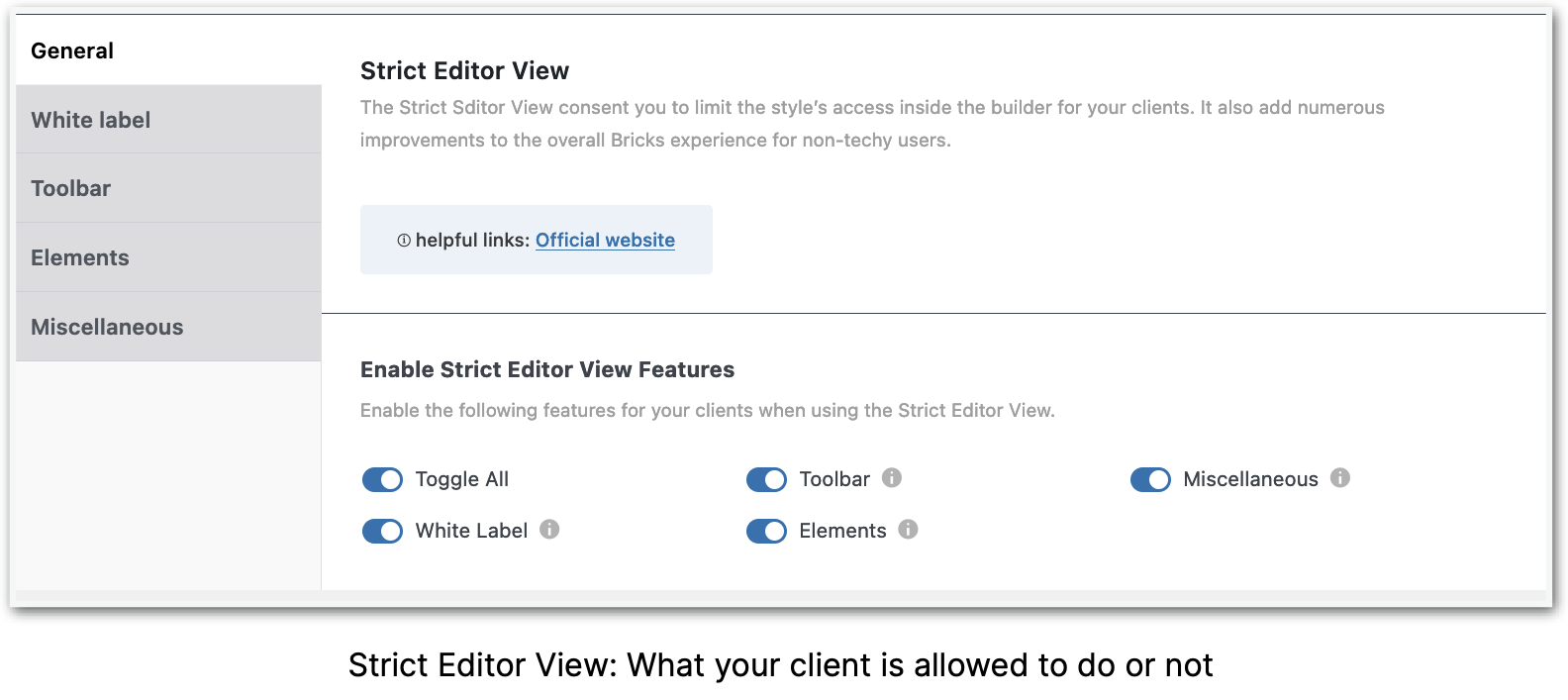The image size is (1568, 700).
Task: Click the Toggle All label text
Action: 461,479
